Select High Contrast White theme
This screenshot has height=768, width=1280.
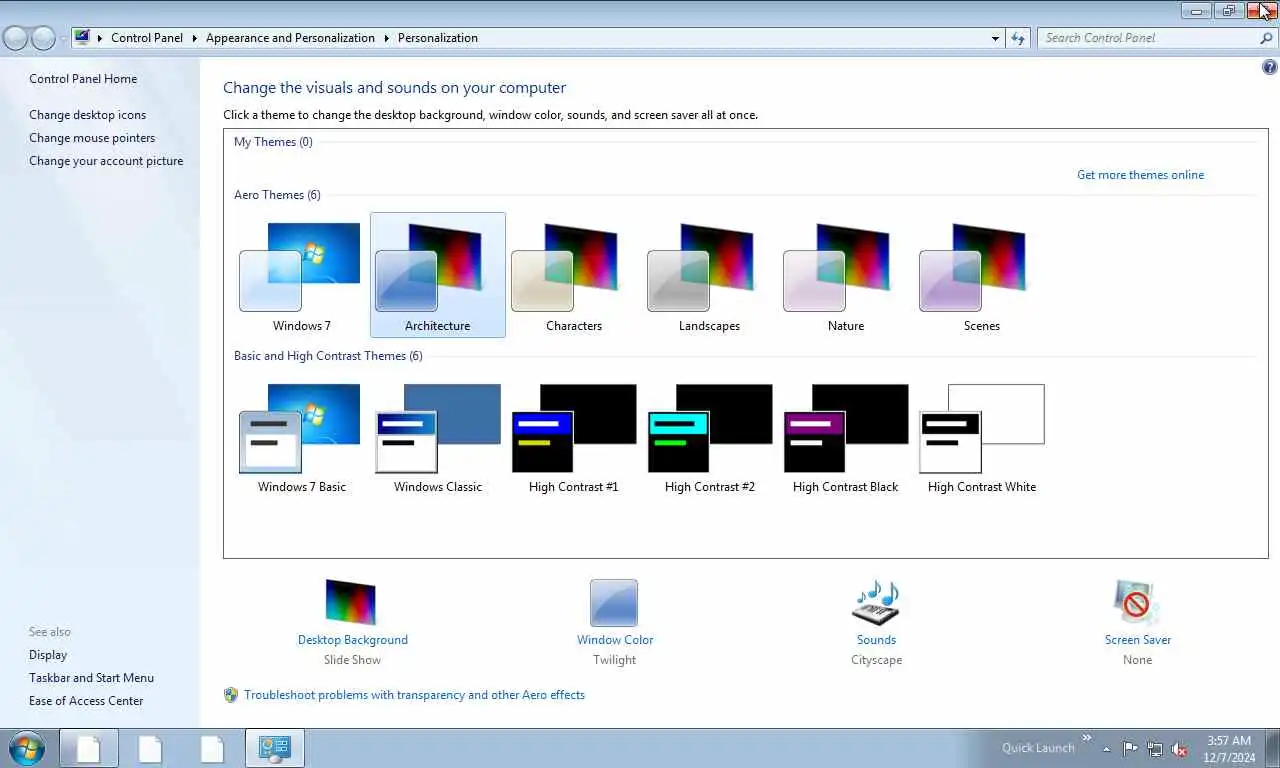coord(981,438)
